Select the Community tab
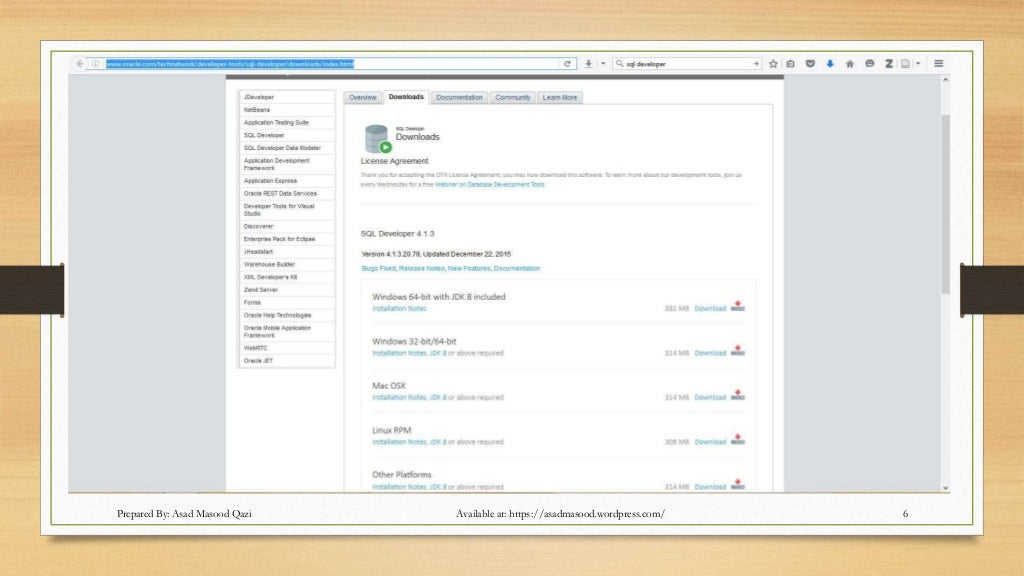Viewport: 1024px width, 576px height. click(x=513, y=97)
